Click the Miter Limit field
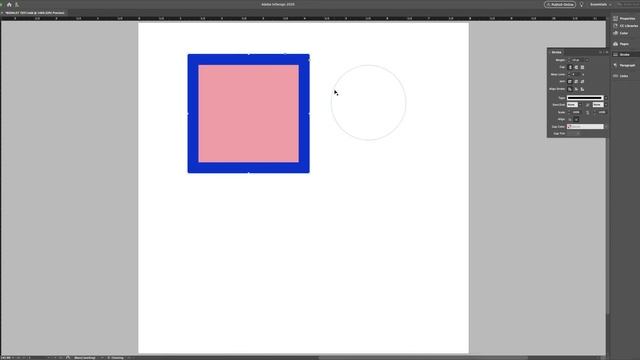The image size is (640, 360). [575, 74]
